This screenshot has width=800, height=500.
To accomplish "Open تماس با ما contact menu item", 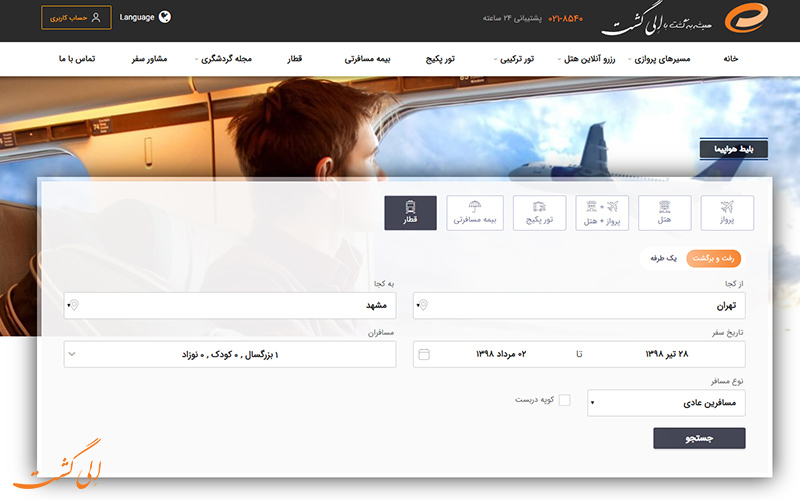I will 77,59.
